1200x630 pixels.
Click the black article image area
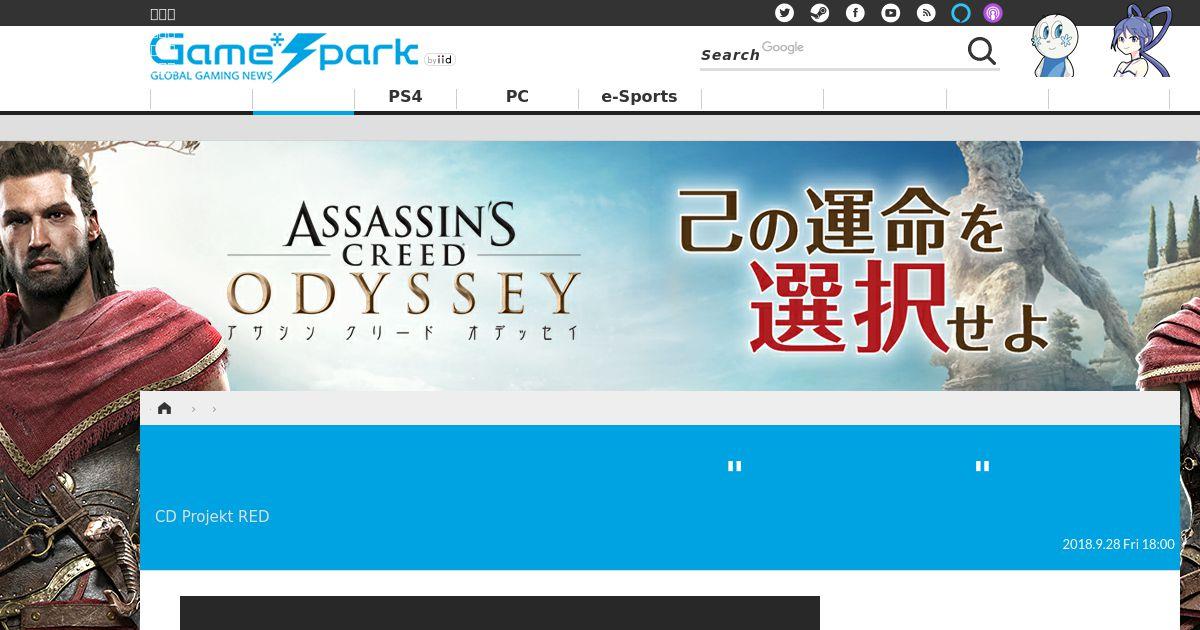pos(500,613)
